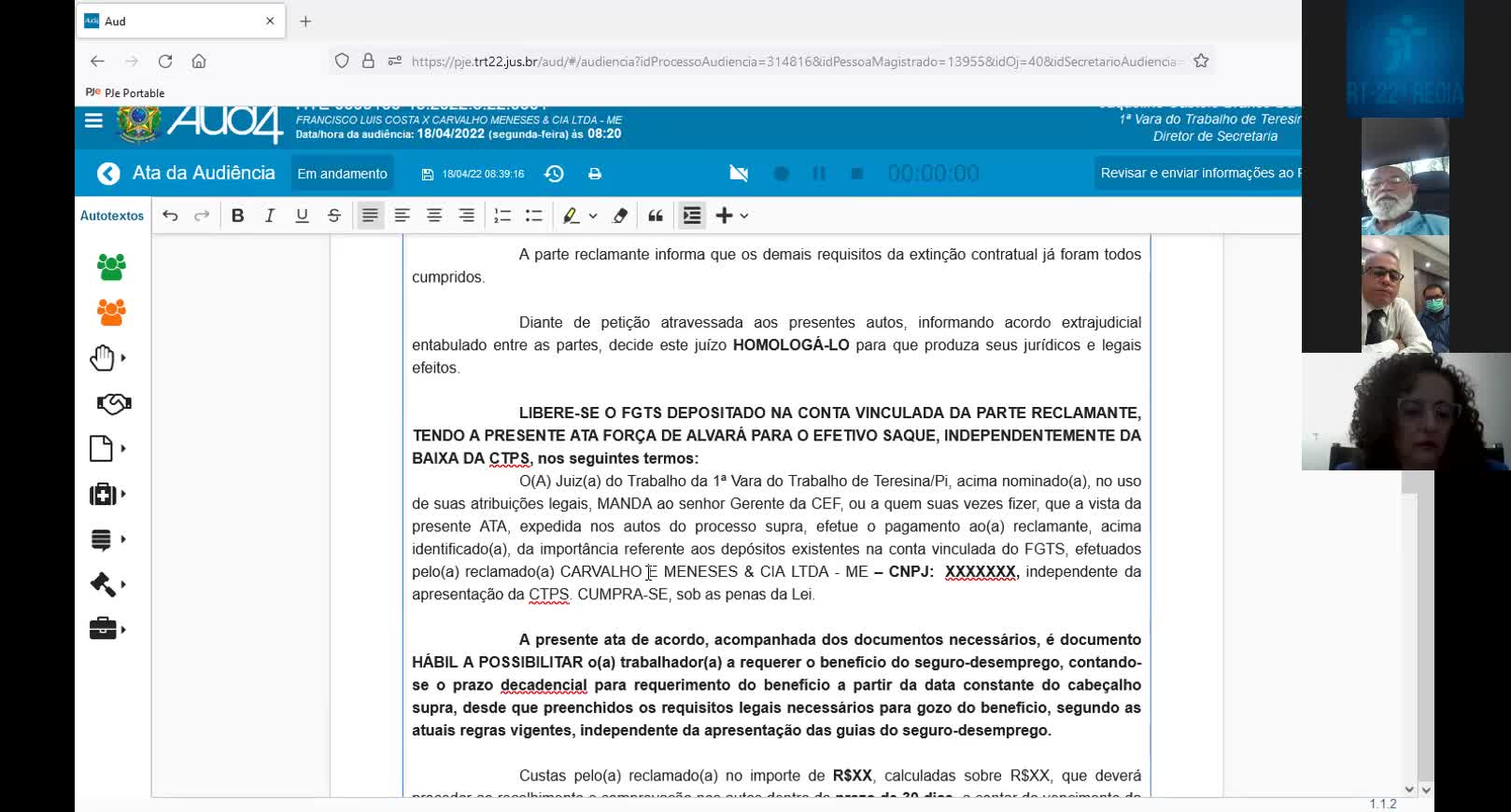Center align text
The image size is (1511, 812).
pos(434,216)
